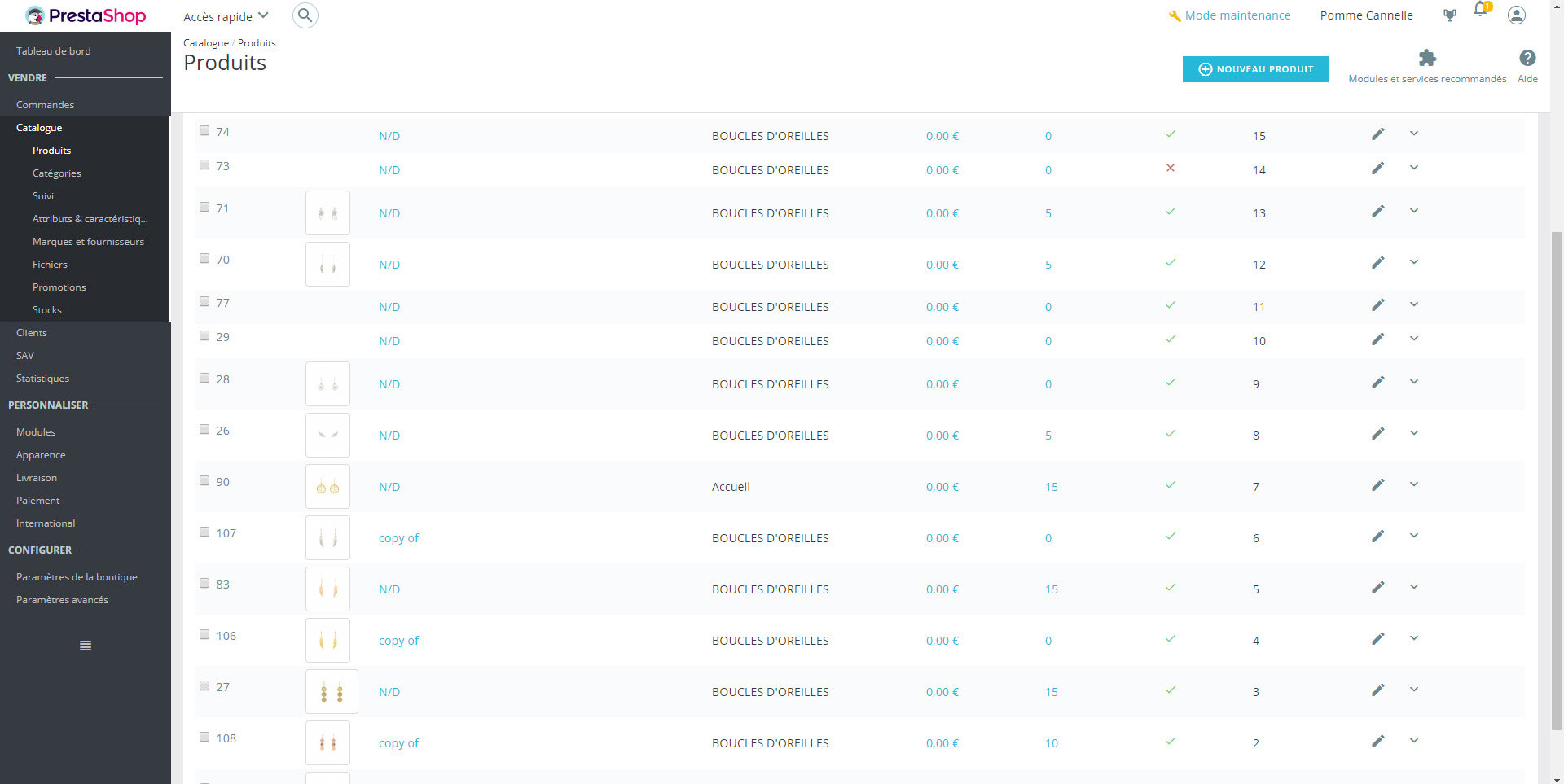This screenshot has height=784, width=1564.
Task: Click the Aide question mark icon
Action: tap(1527, 57)
